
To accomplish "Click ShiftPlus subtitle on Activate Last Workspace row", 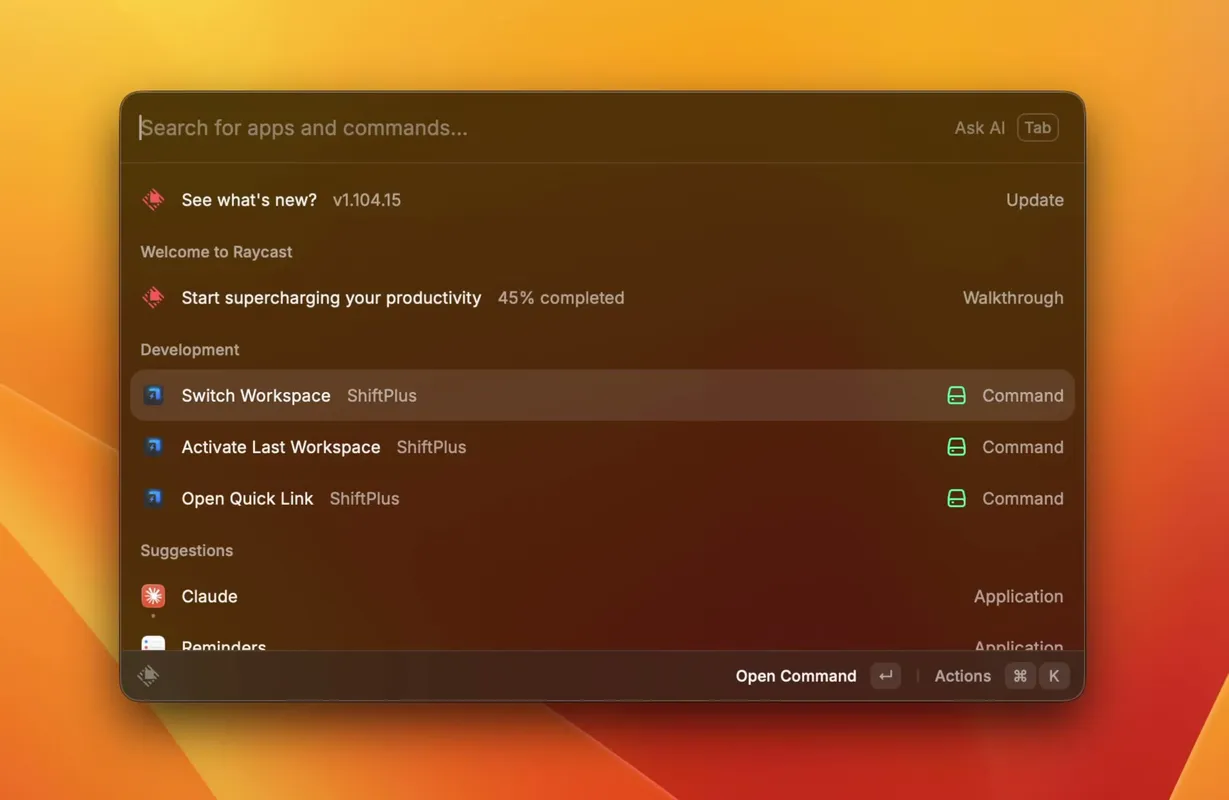I will (x=431, y=447).
